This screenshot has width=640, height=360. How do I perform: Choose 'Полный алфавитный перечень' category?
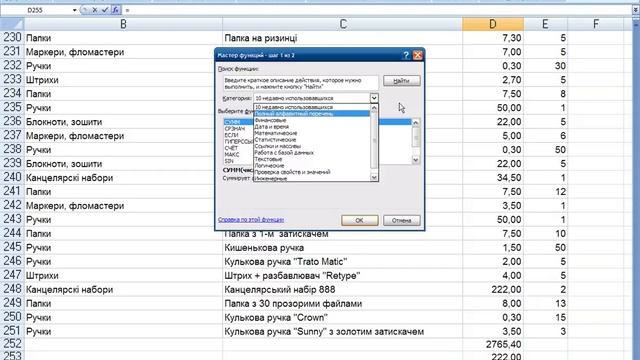(311, 113)
